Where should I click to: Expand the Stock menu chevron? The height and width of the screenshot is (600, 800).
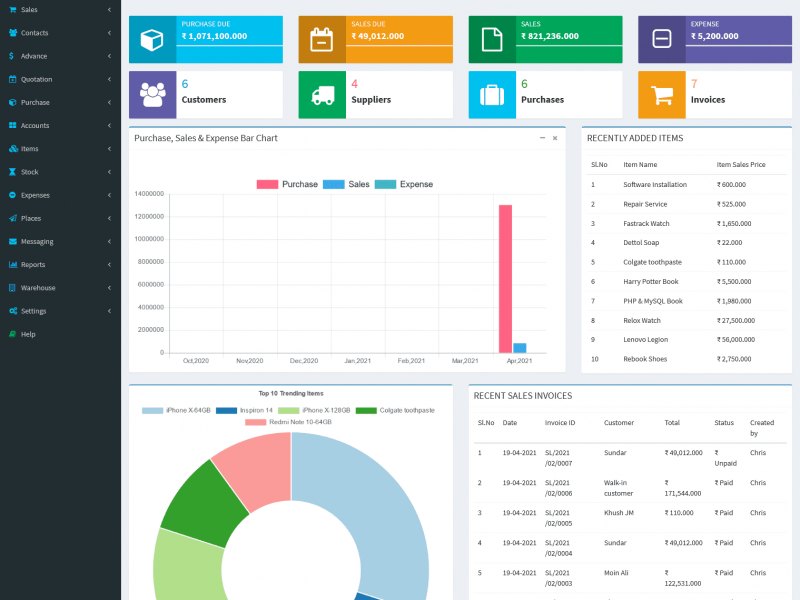click(109, 172)
